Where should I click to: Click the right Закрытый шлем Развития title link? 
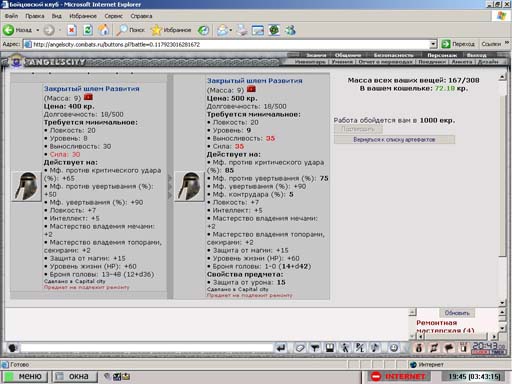pos(255,81)
